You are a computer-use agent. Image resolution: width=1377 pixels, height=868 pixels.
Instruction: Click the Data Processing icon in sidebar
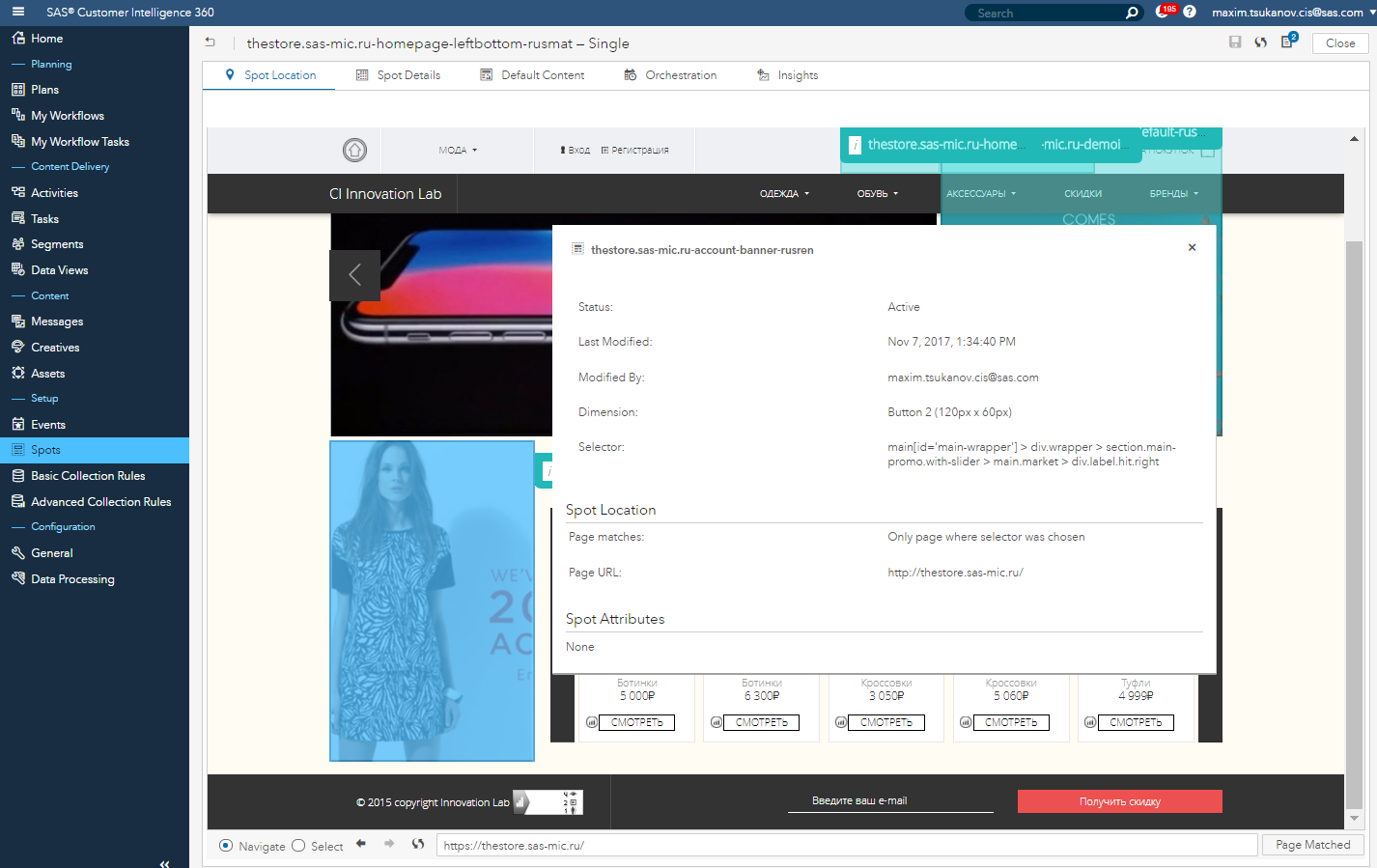tap(18, 578)
